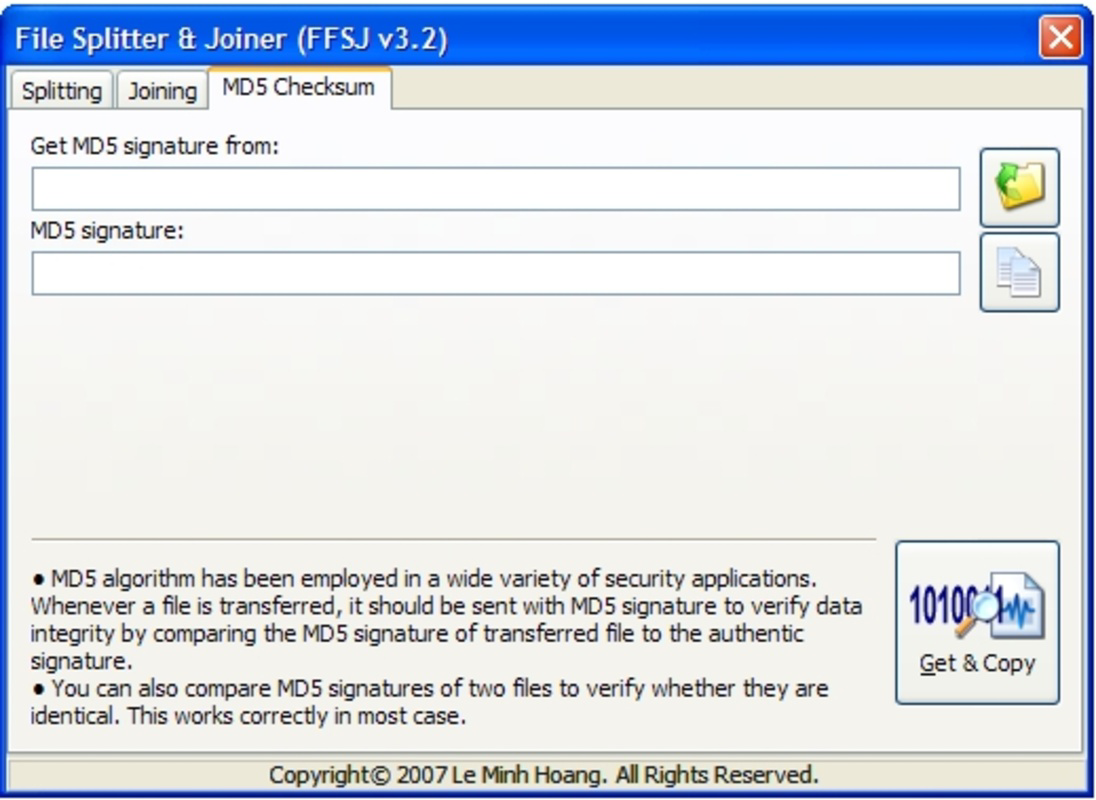Focus the 'MD5 signature' output field
The height and width of the screenshot is (800, 1096).
pos(496,273)
